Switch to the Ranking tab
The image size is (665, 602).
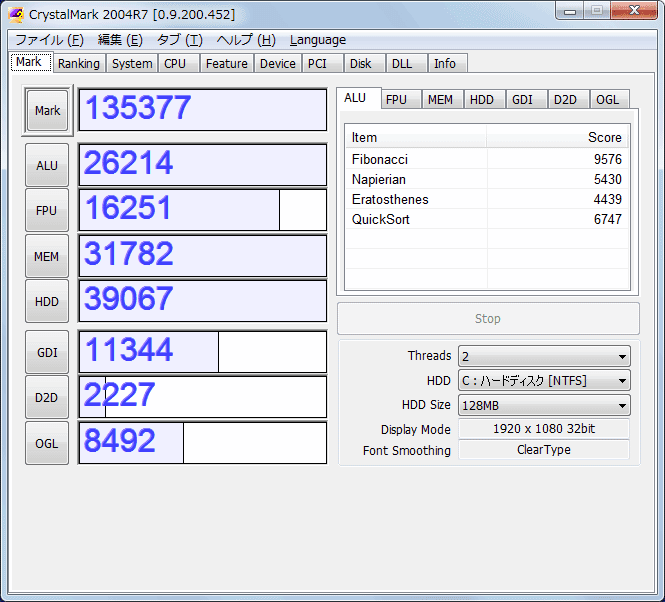click(79, 64)
